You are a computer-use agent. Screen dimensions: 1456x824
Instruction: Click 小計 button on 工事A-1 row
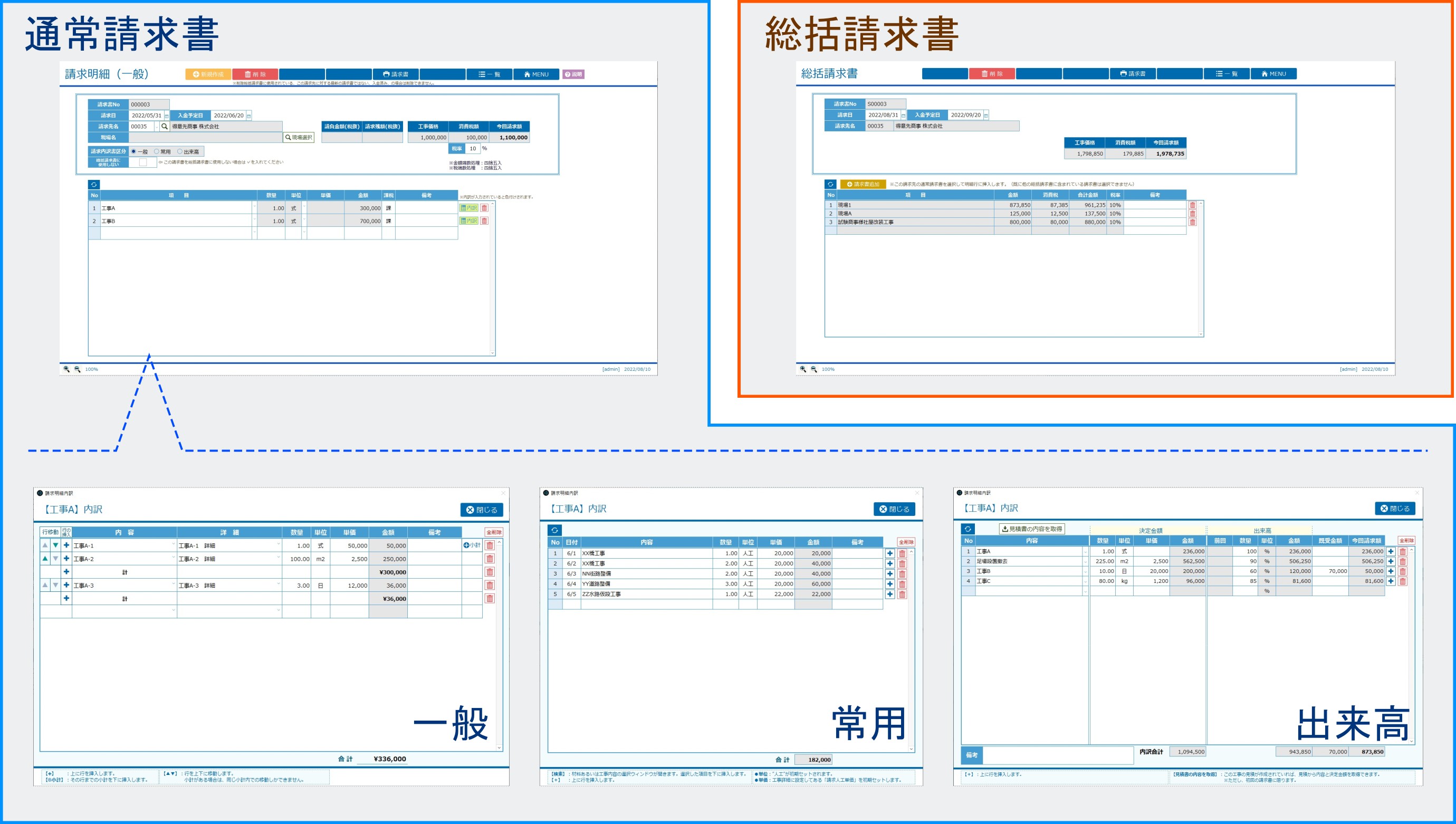pos(472,545)
